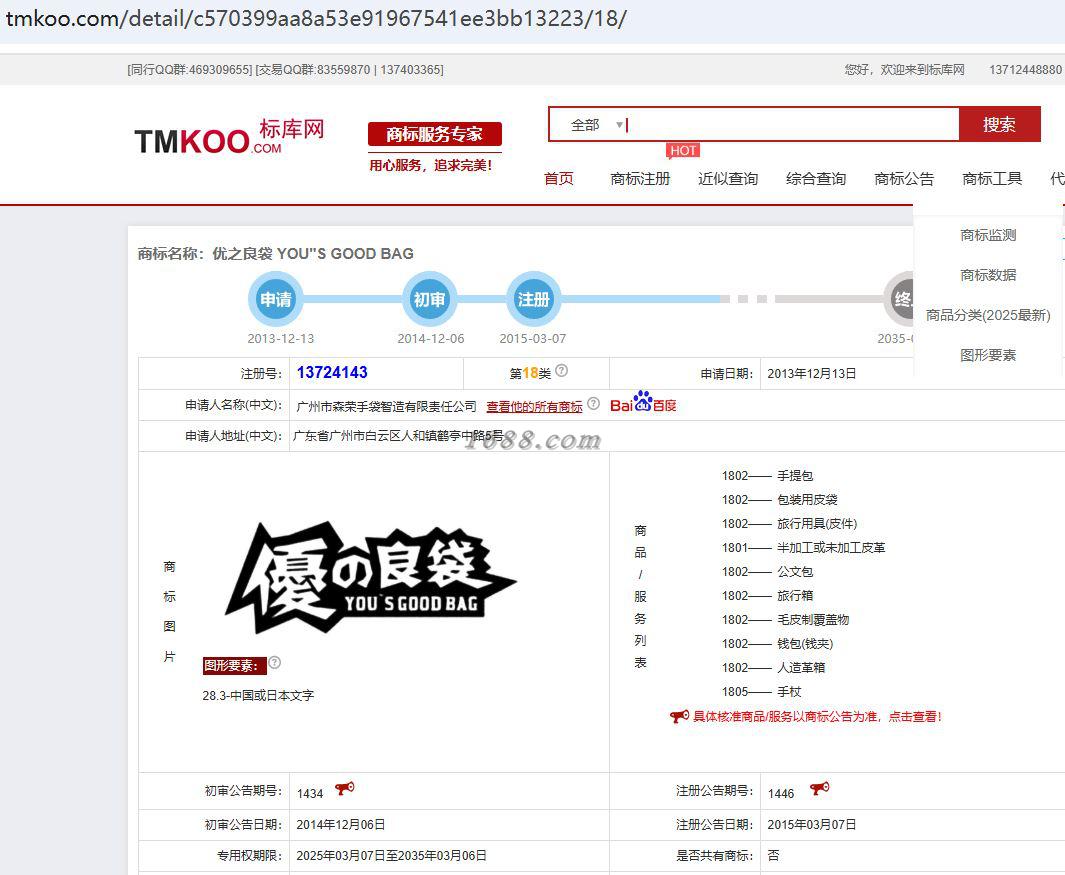Click the 商标服务专家 banner

click(435, 134)
